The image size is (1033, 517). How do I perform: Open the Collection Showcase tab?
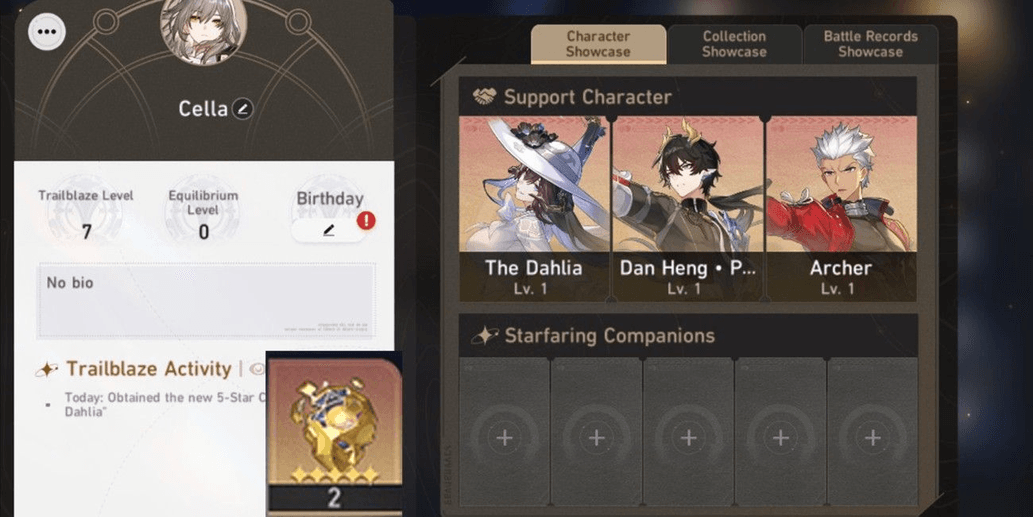point(734,44)
